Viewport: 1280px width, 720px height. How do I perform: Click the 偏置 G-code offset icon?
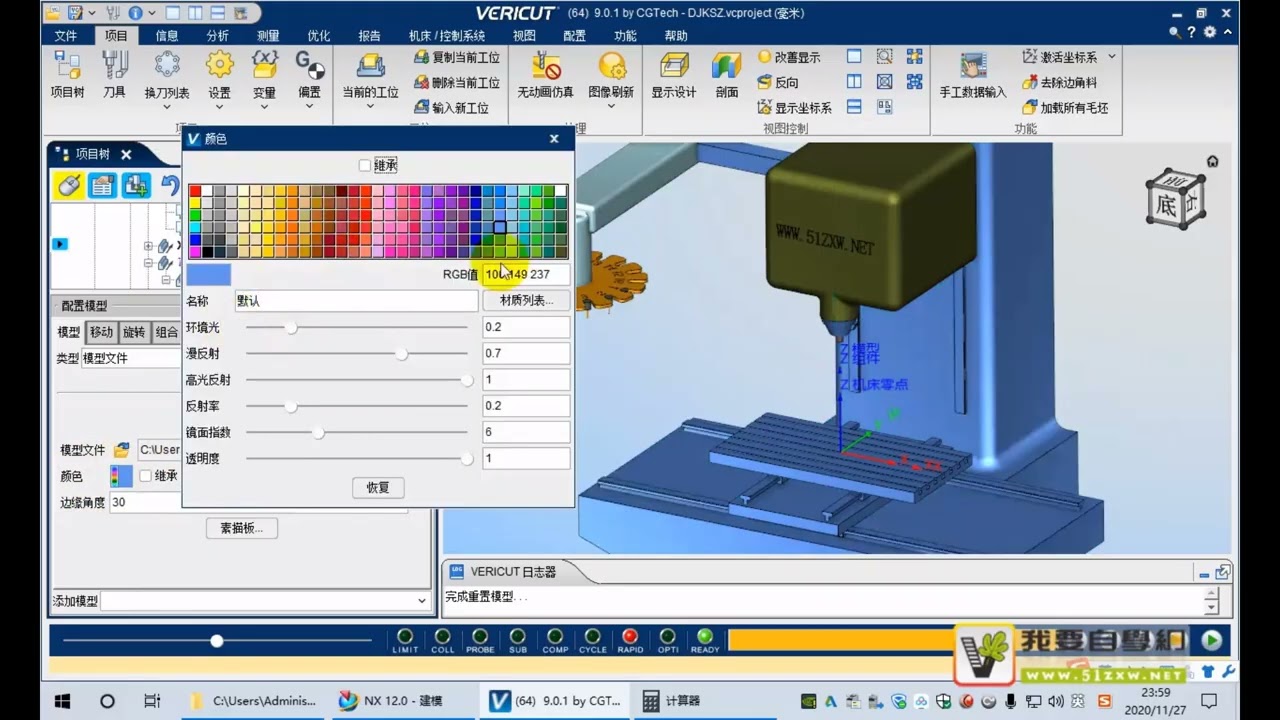pyautogui.click(x=310, y=66)
